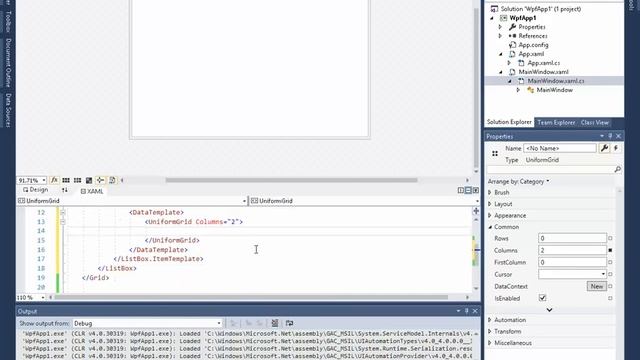Click the DataContext property marker square
Screen dimensions: 640x360
coord(610,286)
